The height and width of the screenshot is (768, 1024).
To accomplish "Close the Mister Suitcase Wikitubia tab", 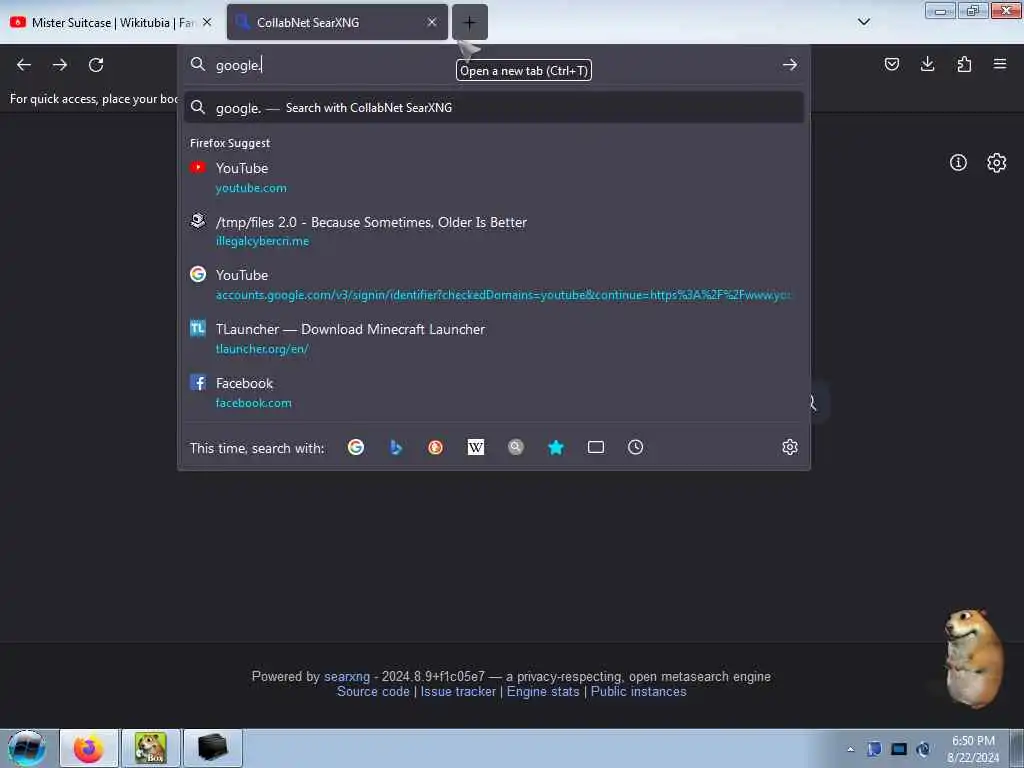I will [x=207, y=22].
